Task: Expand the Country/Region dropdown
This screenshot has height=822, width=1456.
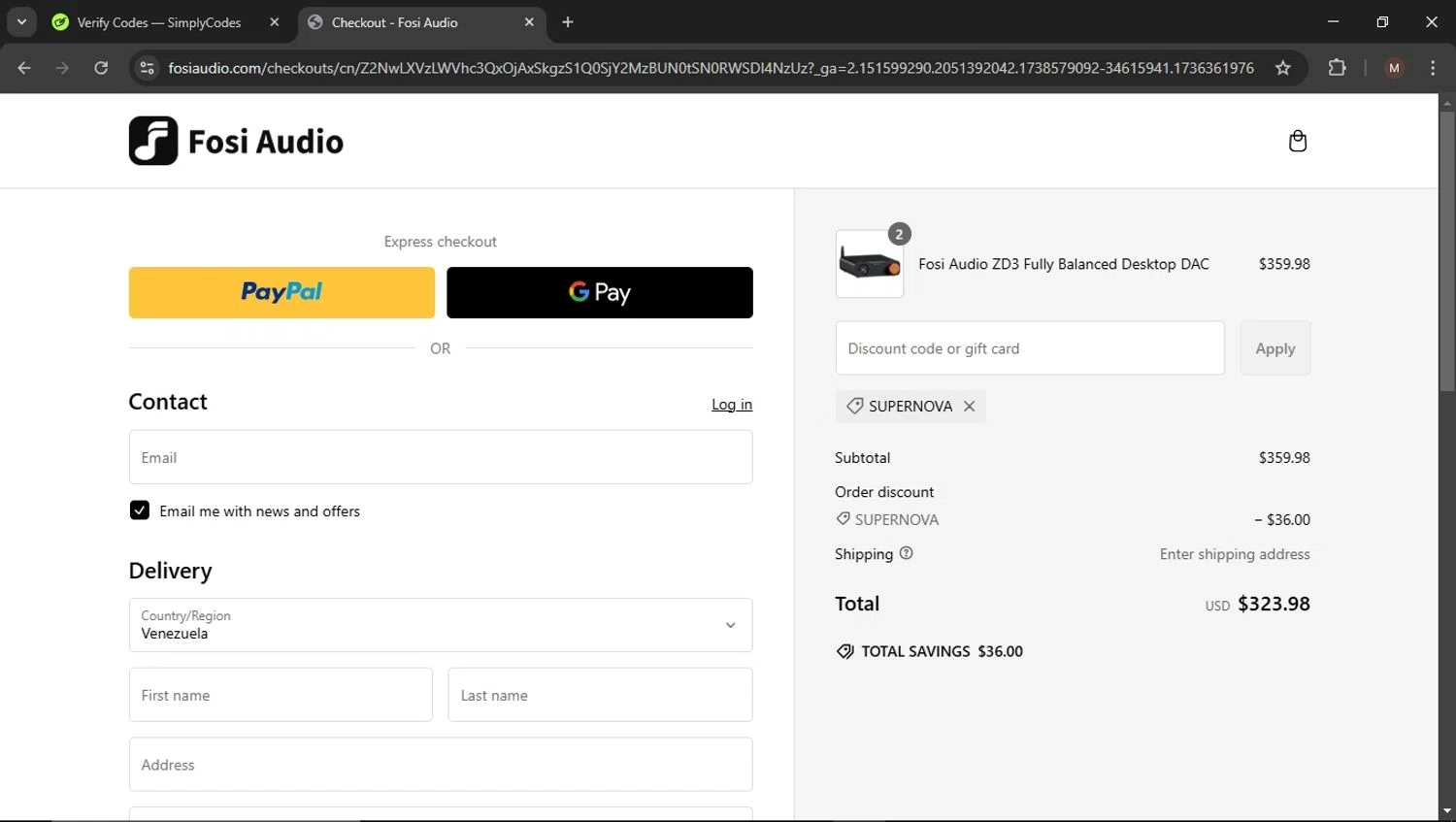Action: [x=441, y=625]
